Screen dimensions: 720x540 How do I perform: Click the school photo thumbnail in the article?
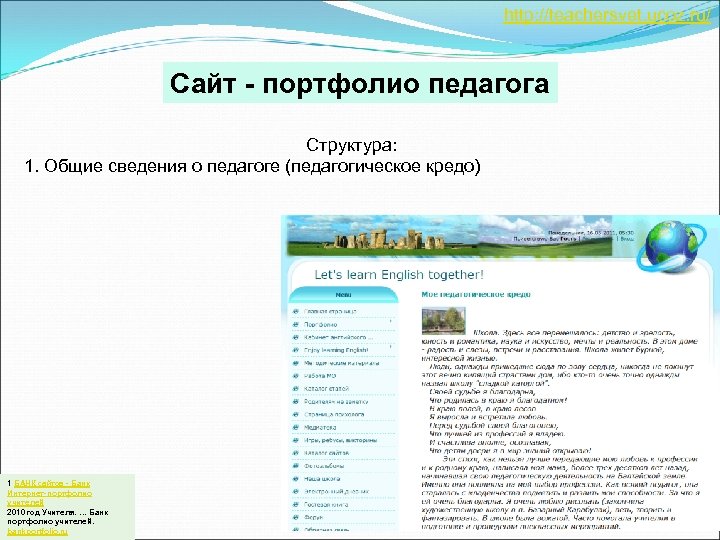[443, 320]
